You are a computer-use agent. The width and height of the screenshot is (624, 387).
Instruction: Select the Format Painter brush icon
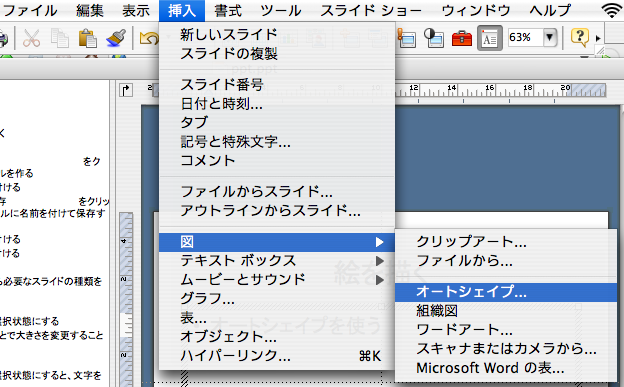[x=116, y=38]
